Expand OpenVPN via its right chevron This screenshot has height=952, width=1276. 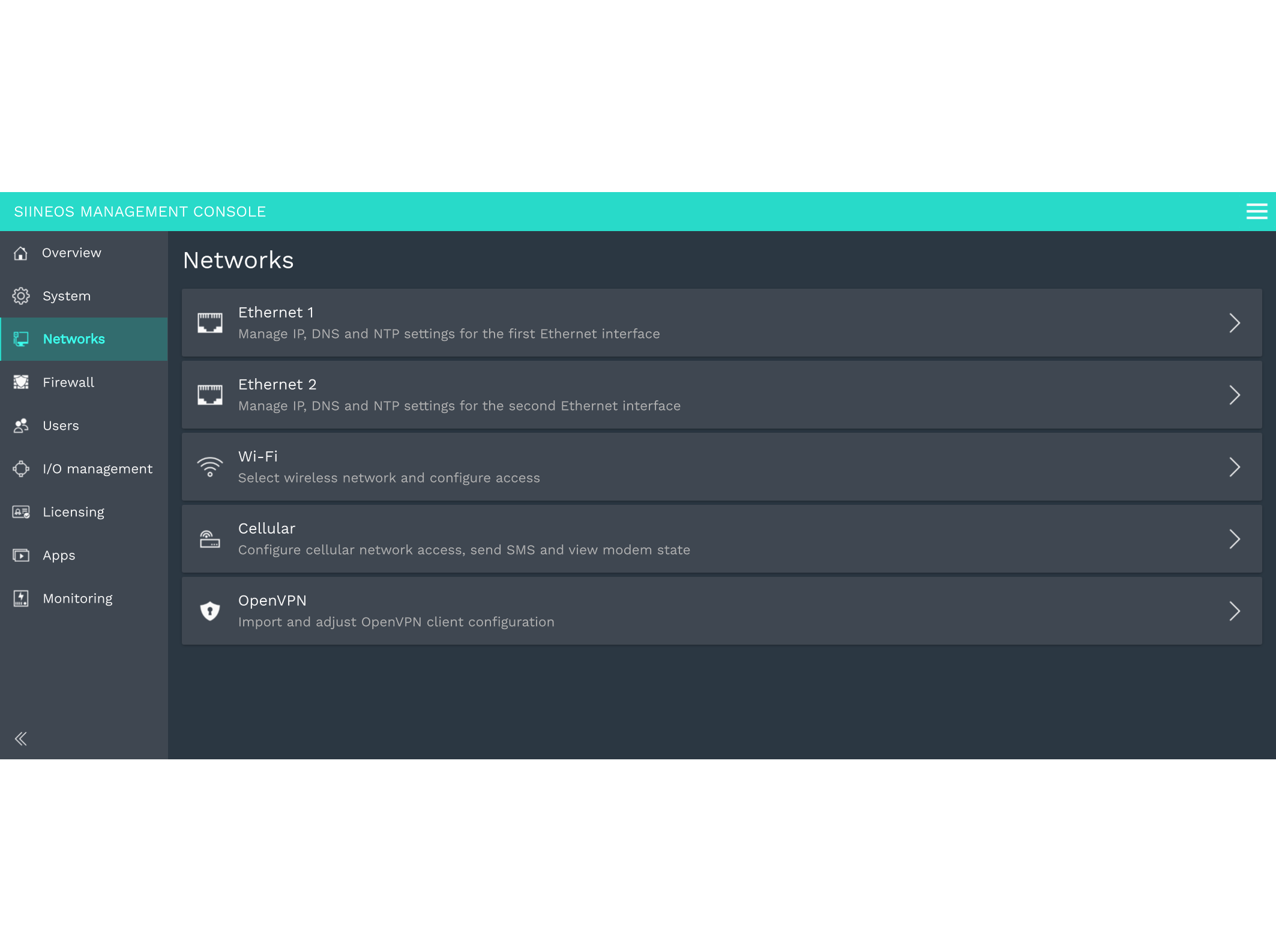(1235, 611)
